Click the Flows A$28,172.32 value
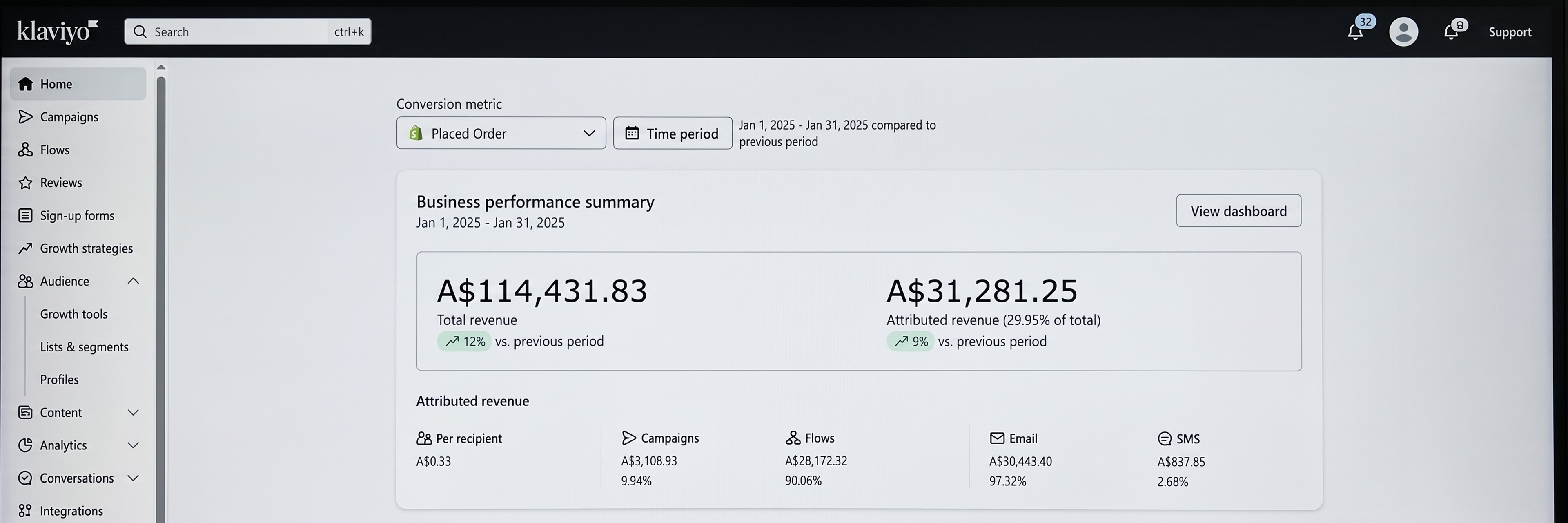Image resolution: width=1568 pixels, height=523 pixels. pyautogui.click(x=816, y=461)
